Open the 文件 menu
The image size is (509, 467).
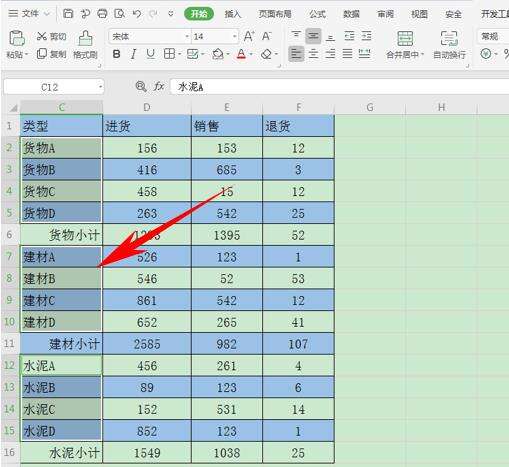tap(29, 14)
